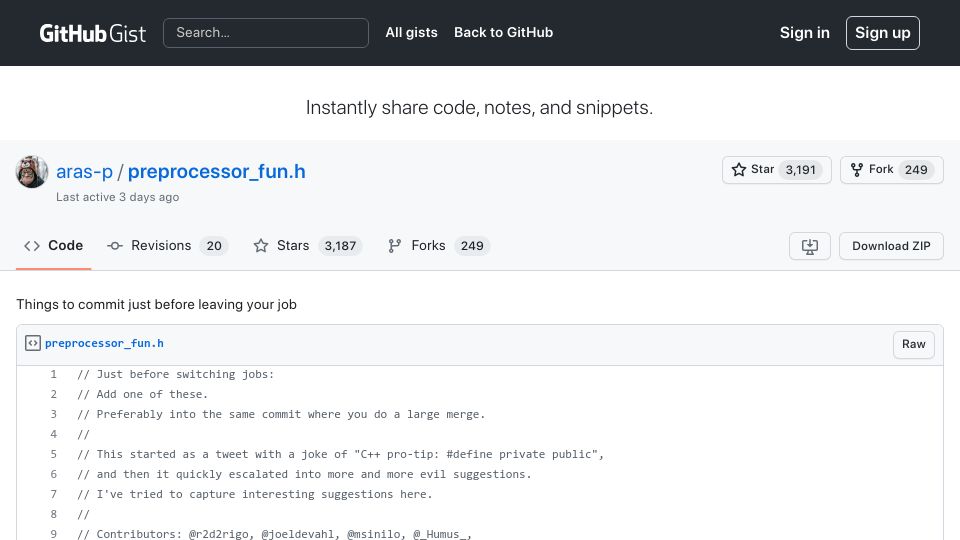Click the "Things to commit just before leaving" description
The image size is (960, 540).
click(x=156, y=304)
